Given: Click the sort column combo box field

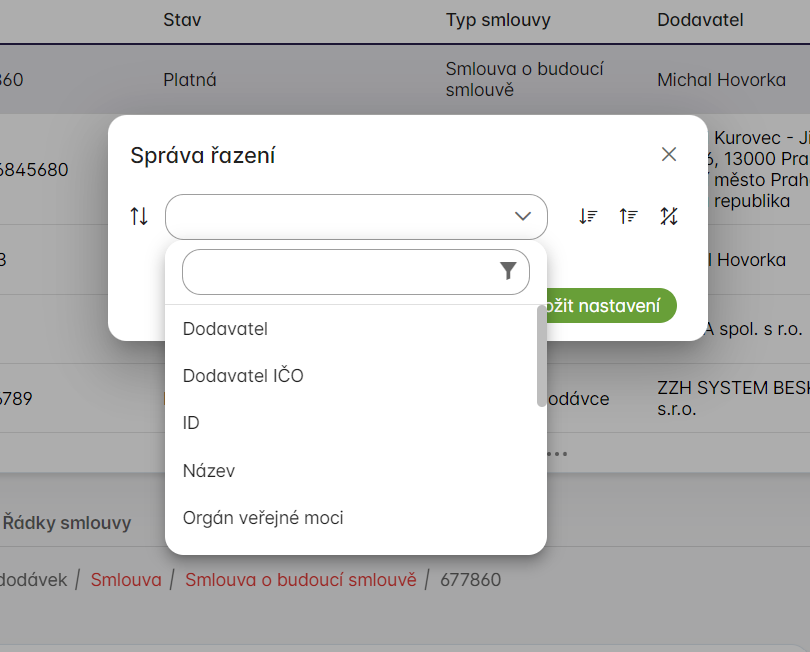Looking at the screenshot, I should point(340,216).
